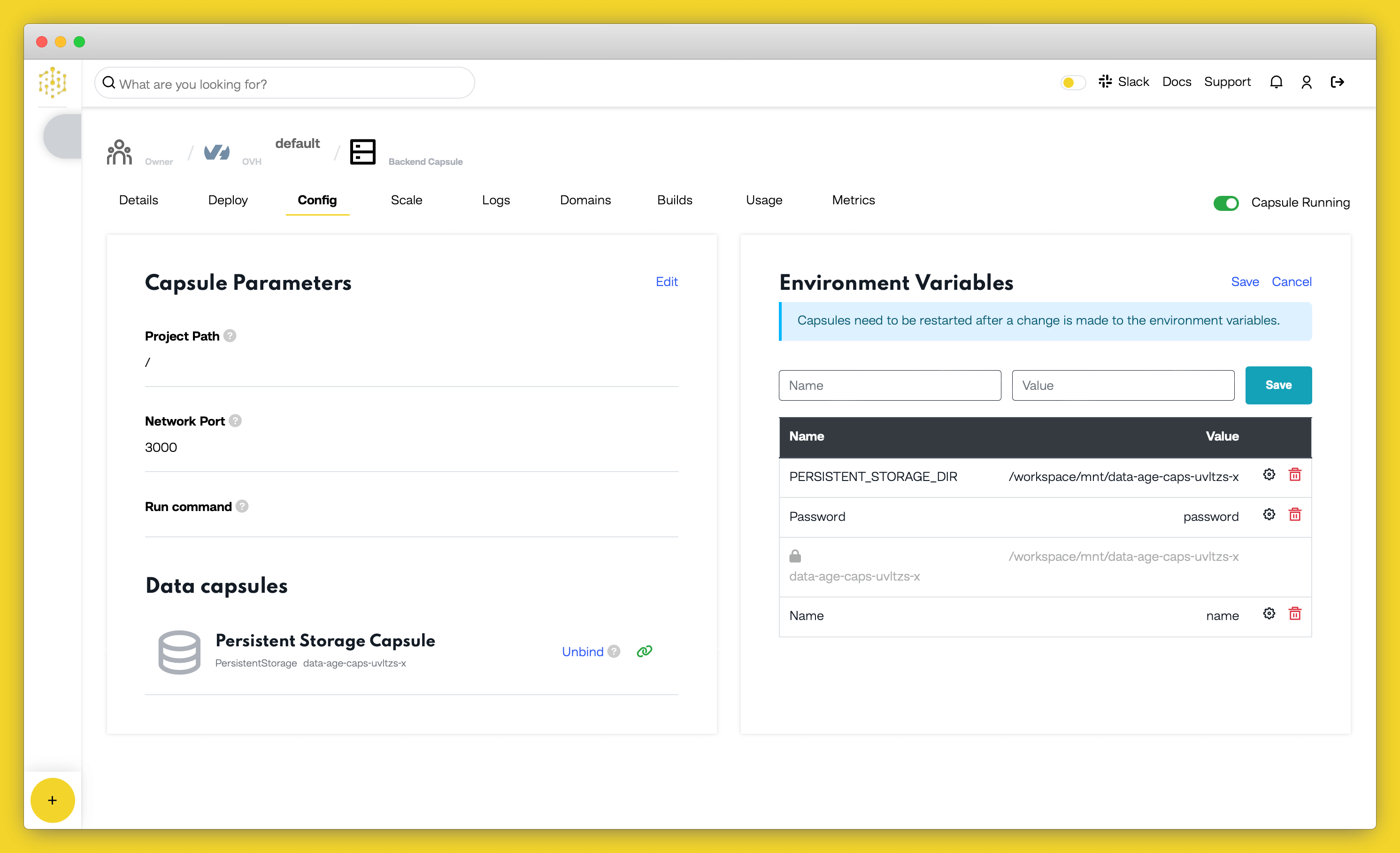1400x853 pixels.
Task: Toggle the yellow theme switch
Action: (x=1072, y=83)
